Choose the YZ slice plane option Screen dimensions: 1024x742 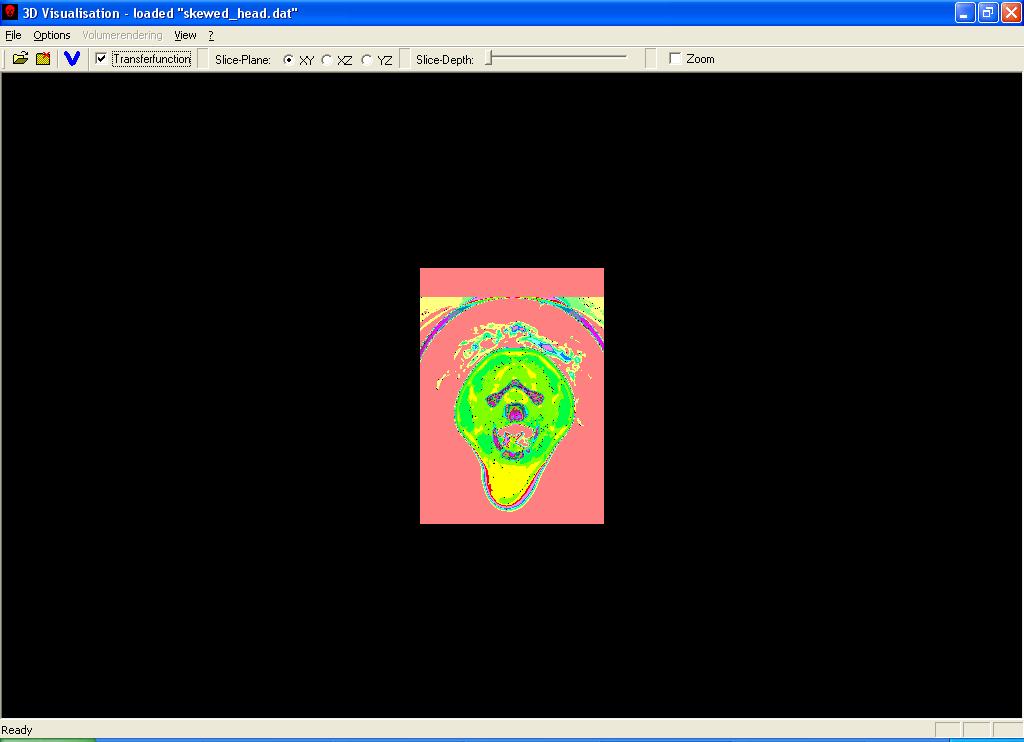[367, 60]
